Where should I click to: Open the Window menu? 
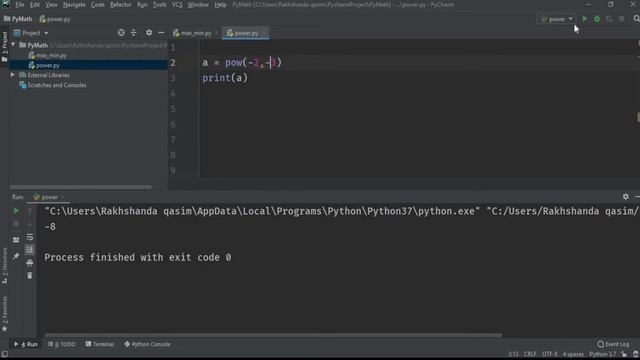(198, 5)
